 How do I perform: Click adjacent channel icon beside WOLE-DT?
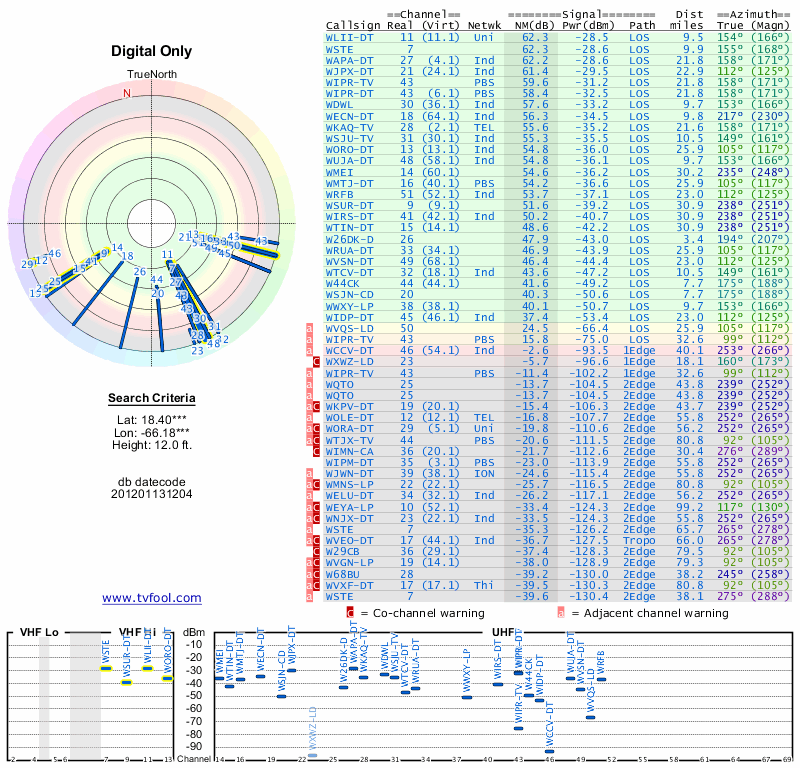click(309, 418)
